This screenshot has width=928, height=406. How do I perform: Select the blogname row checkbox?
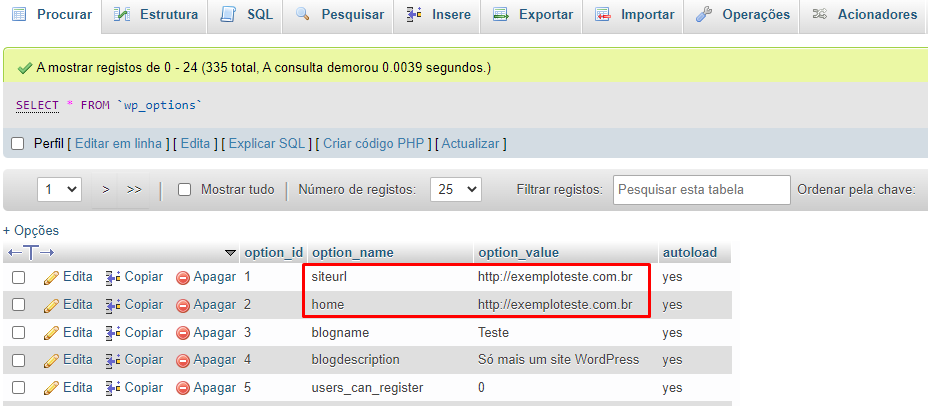pyautogui.click(x=19, y=333)
